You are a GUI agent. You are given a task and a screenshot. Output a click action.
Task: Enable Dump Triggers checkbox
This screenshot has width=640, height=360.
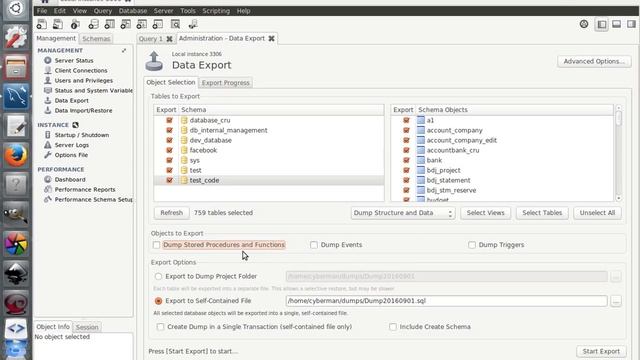pos(472,245)
